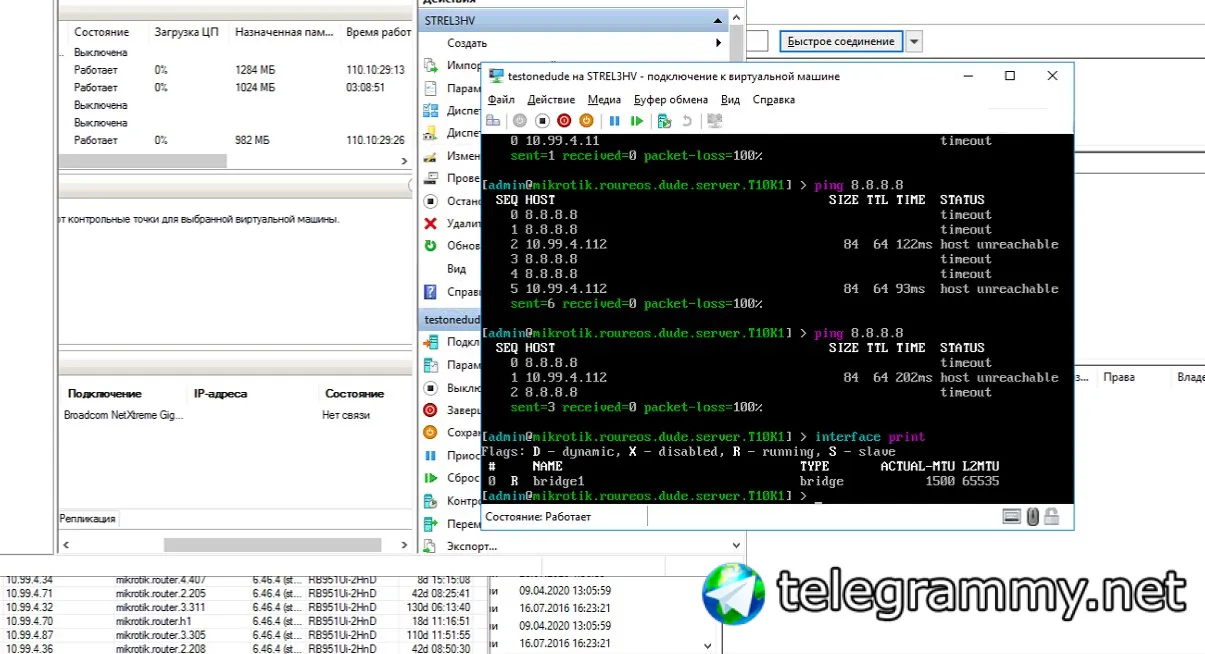Click left arrow of bottom panel scrollbar

(x=67, y=545)
